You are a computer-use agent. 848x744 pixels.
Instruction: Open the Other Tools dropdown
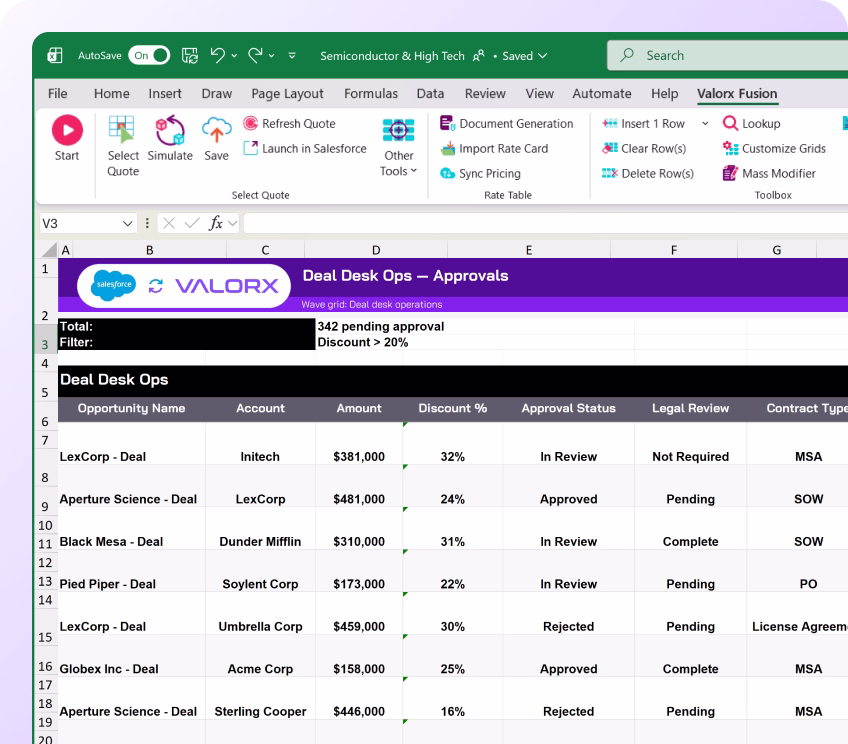(x=399, y=147)
